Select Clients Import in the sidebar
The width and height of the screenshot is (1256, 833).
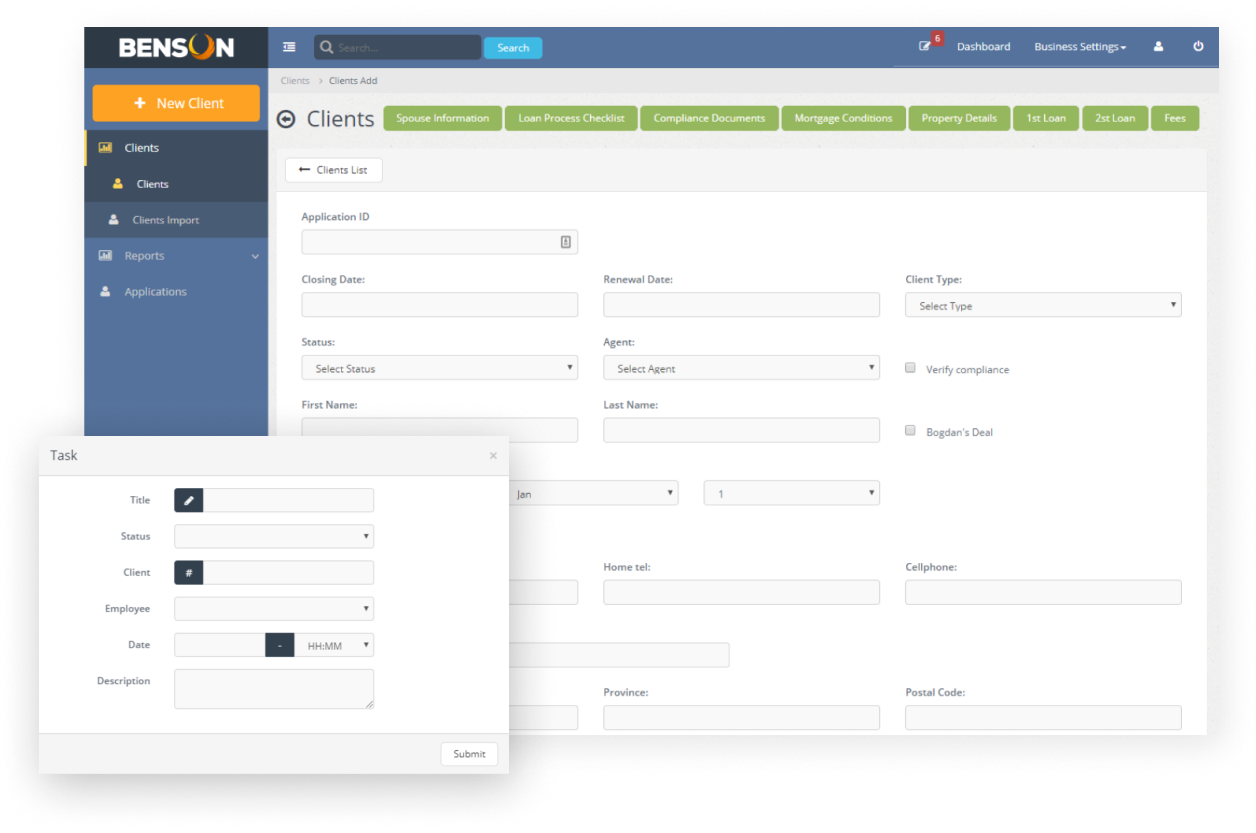pyautogui.click(x=176, y=220)
